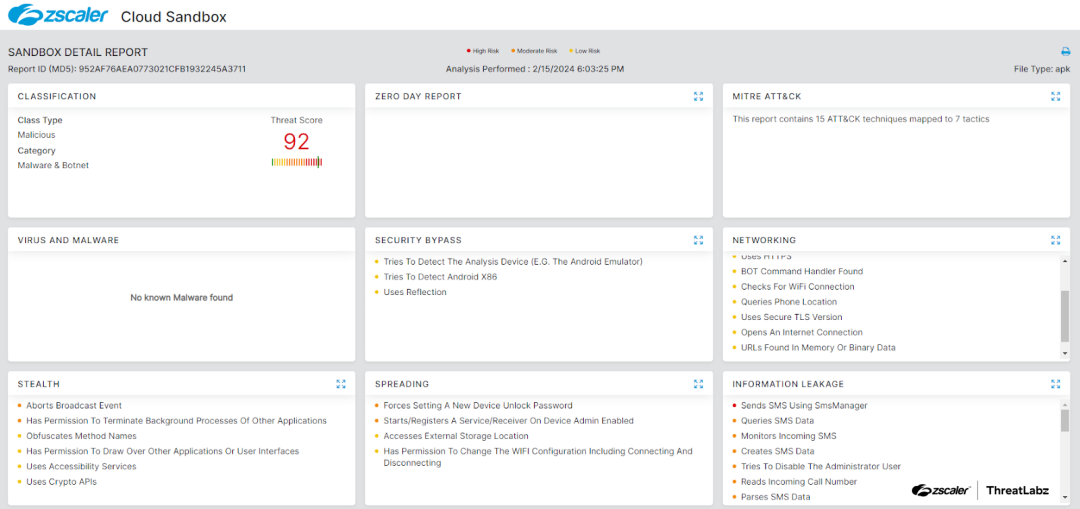Select 'BOT Command Handler Found' entry

[x=801, y=271]
